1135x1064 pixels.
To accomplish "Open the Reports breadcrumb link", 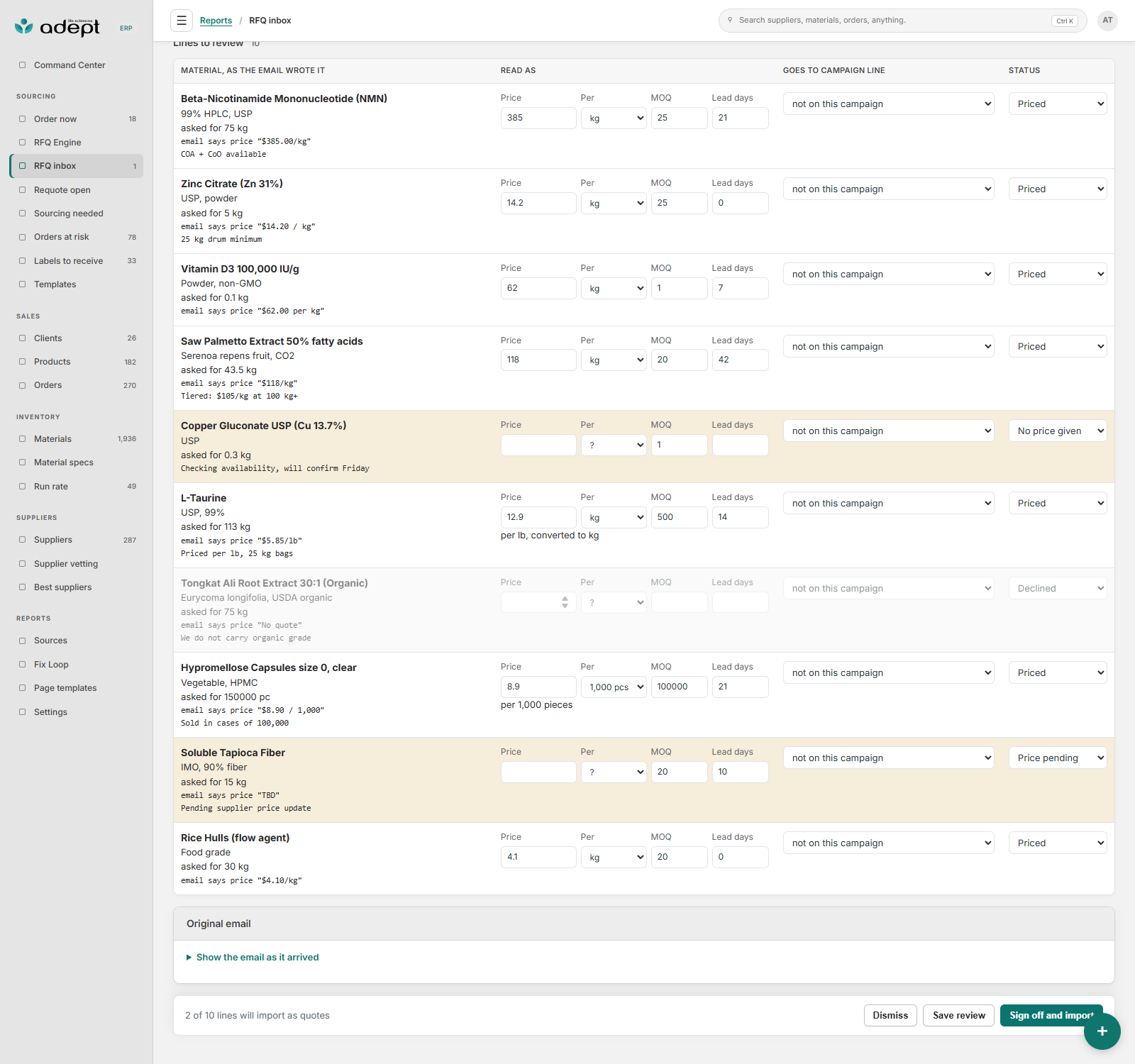I will click(x=216, y=21).
